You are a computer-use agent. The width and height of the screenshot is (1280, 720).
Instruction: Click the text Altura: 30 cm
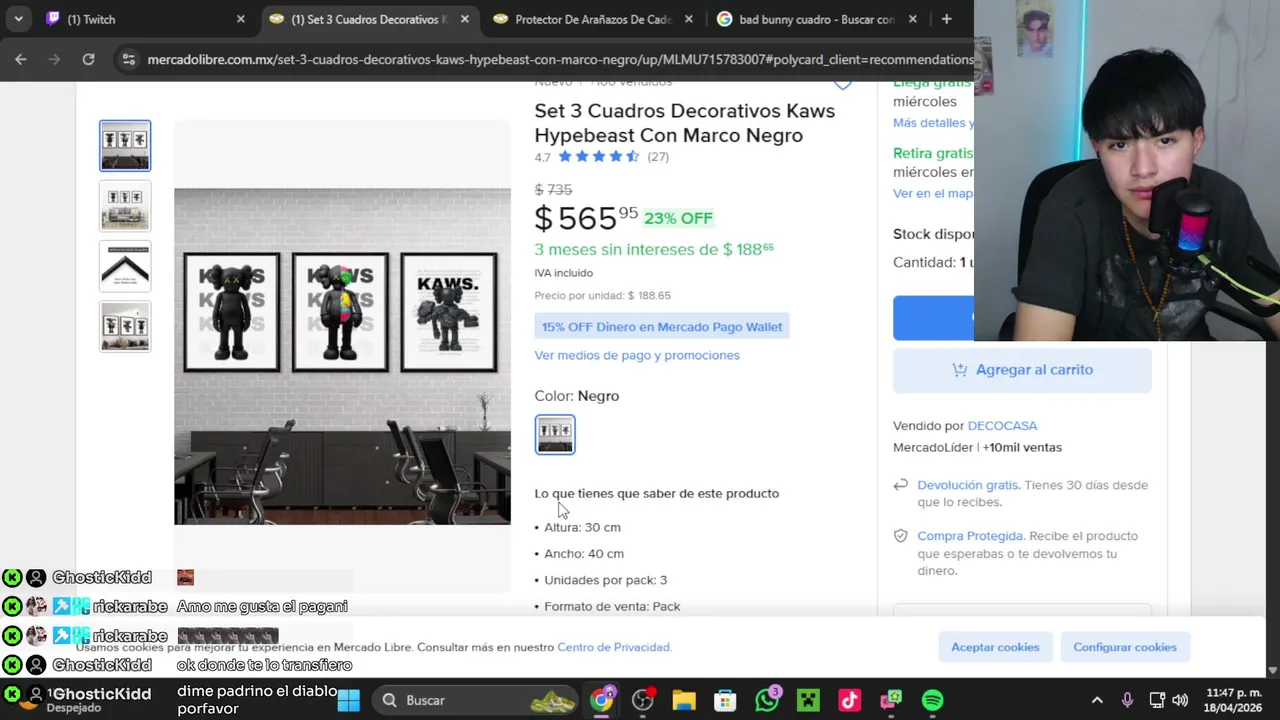pyautogui.click(x=582, y=527)
